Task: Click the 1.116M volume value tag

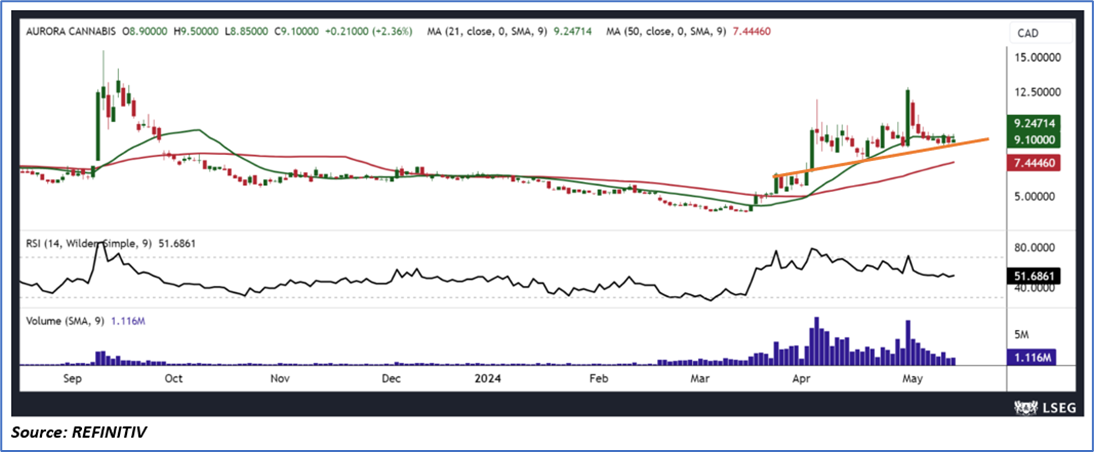Action: tap(1033, 357)
